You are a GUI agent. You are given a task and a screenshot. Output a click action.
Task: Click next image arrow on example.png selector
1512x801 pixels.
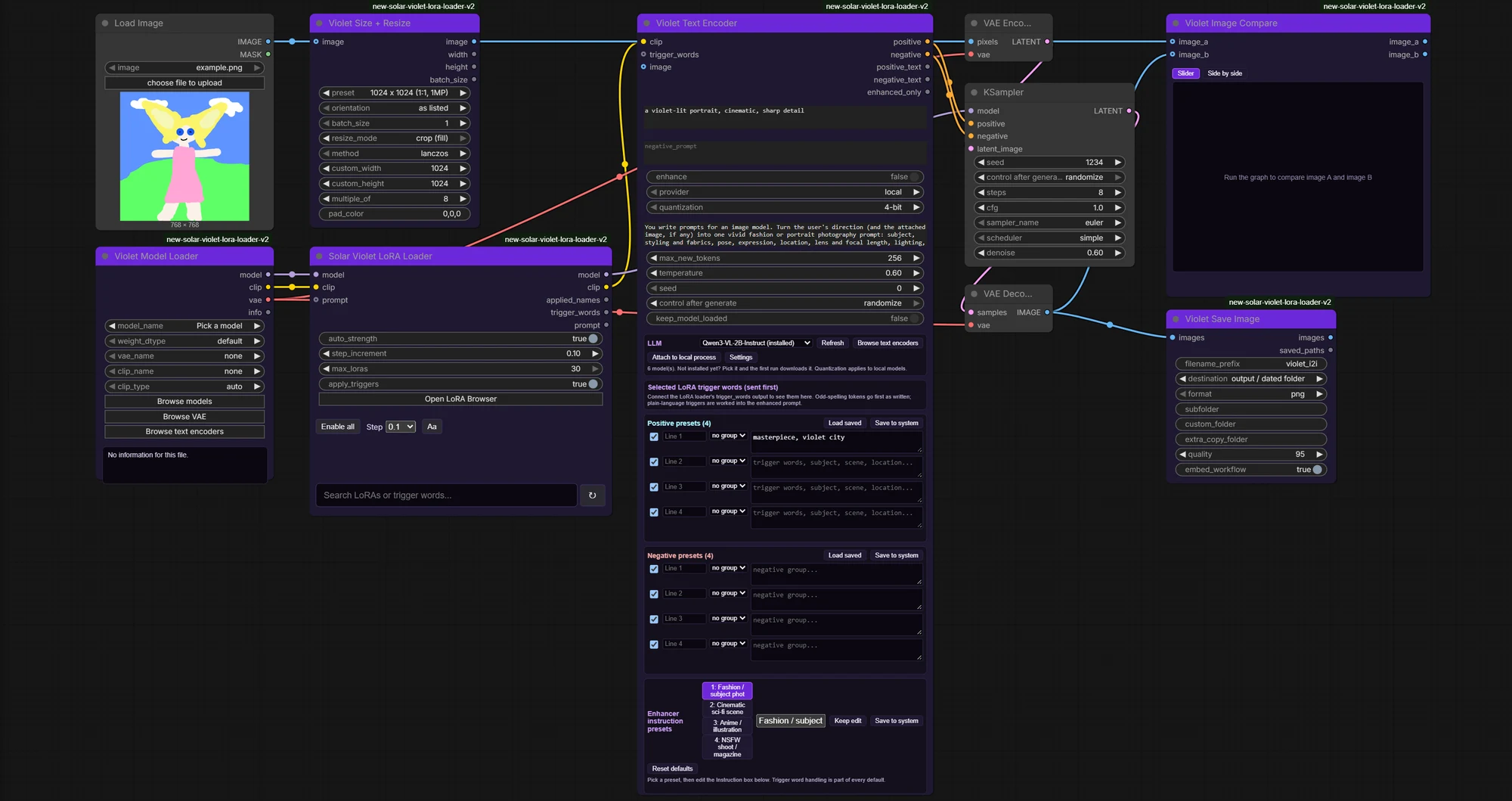tap(257, 68)
